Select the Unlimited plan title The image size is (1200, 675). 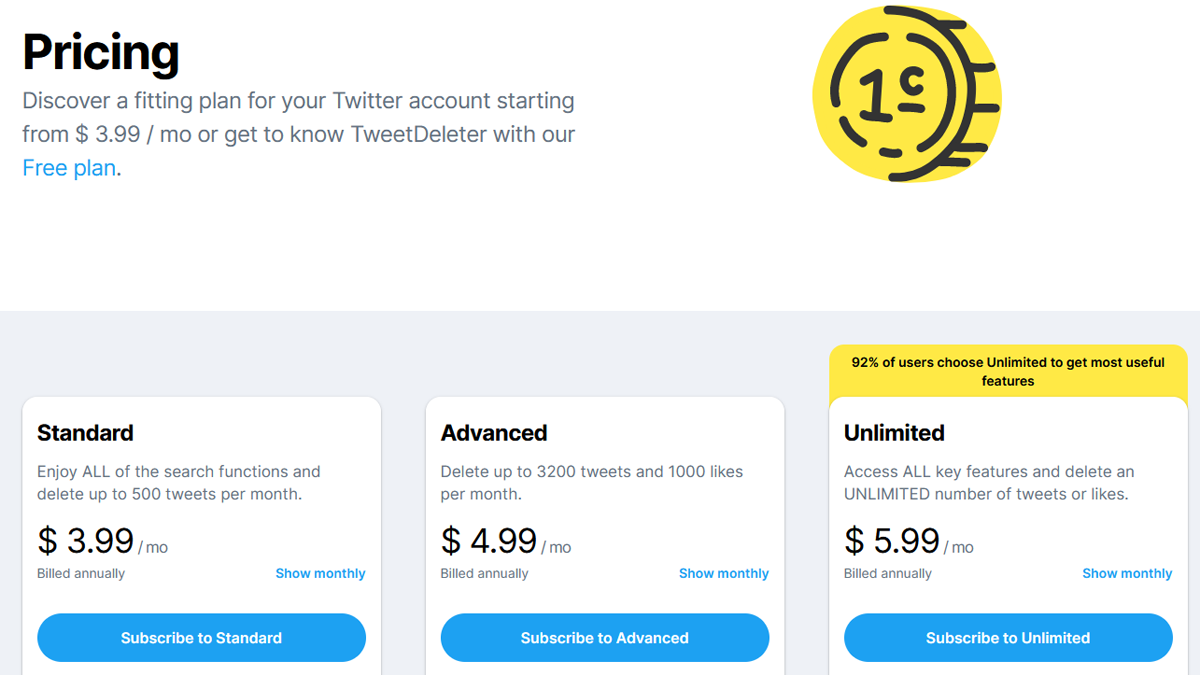point(894,432)
